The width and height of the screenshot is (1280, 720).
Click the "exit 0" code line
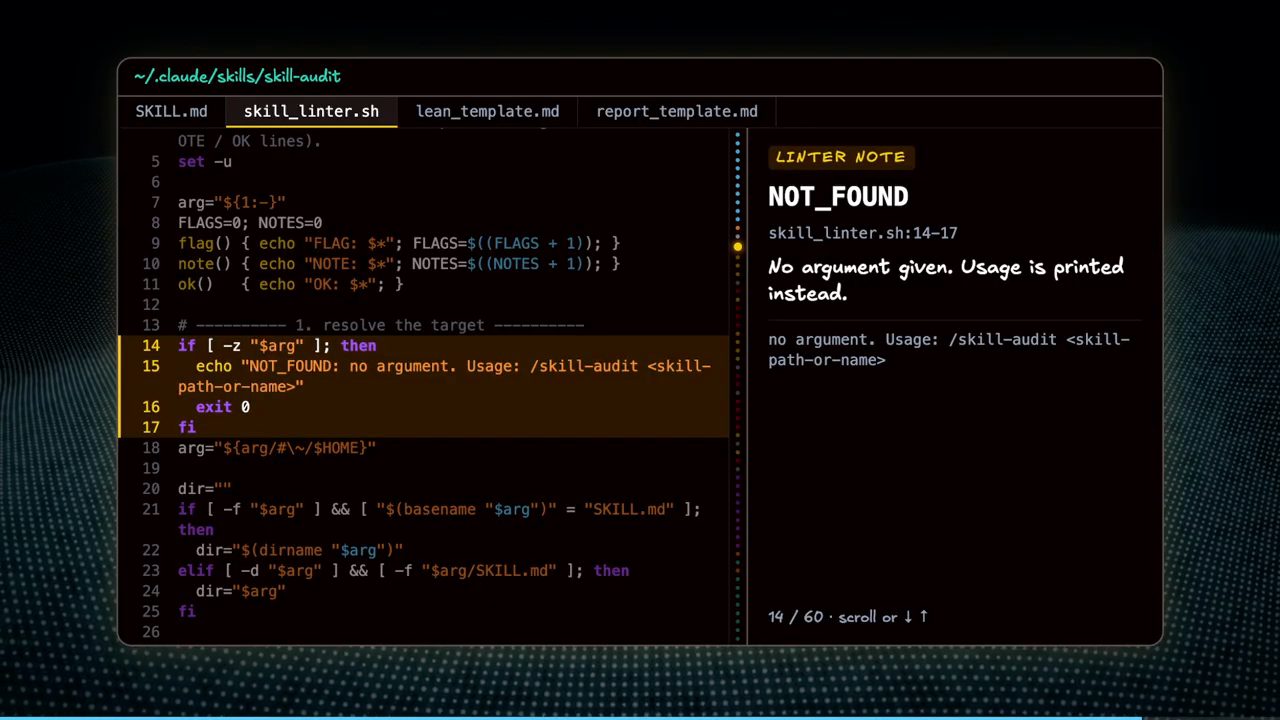tap(223, 407)
